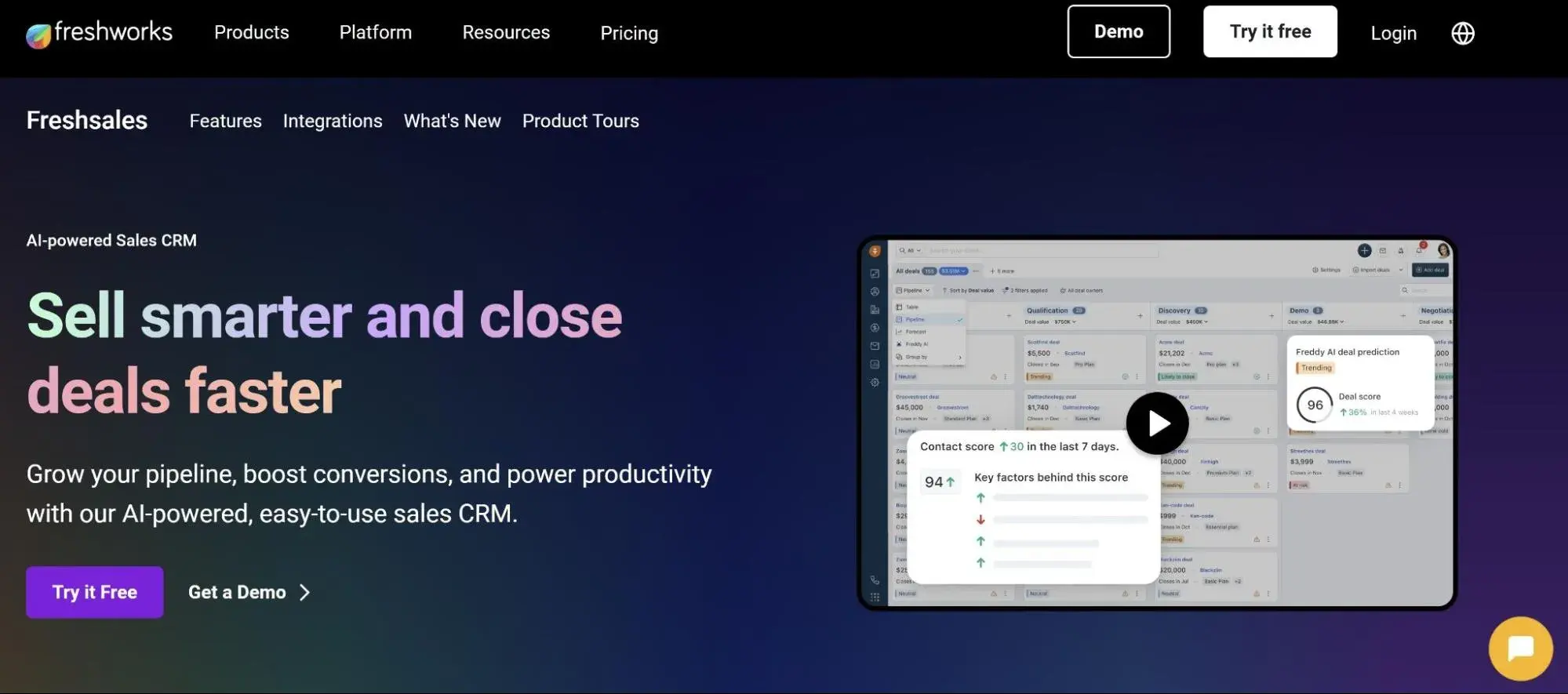
Task: Open the Integrations page
Action: click(x=333, y=121)
